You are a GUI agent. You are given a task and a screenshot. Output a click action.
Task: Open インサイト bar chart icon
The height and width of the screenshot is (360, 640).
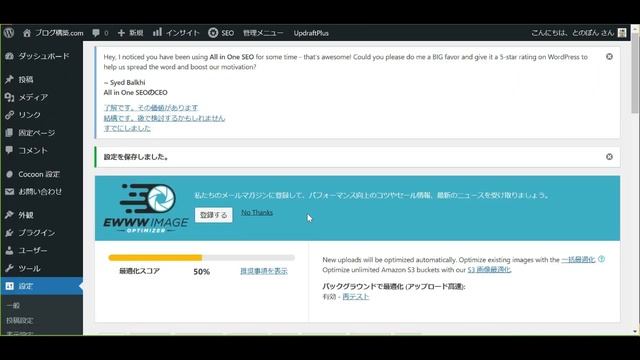[x=157, y=32]
